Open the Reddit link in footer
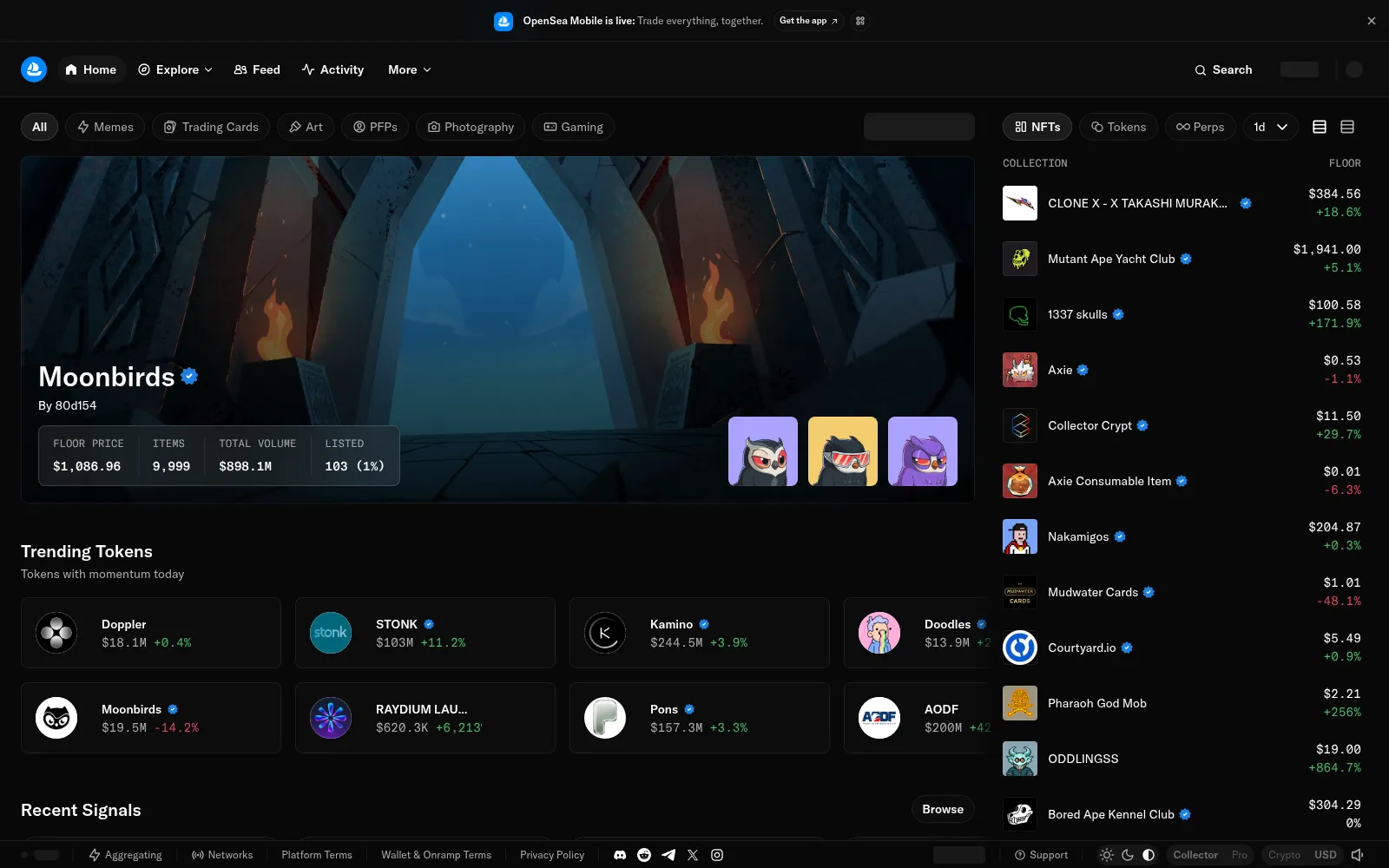1389x868 pixels. coord(644,855)
